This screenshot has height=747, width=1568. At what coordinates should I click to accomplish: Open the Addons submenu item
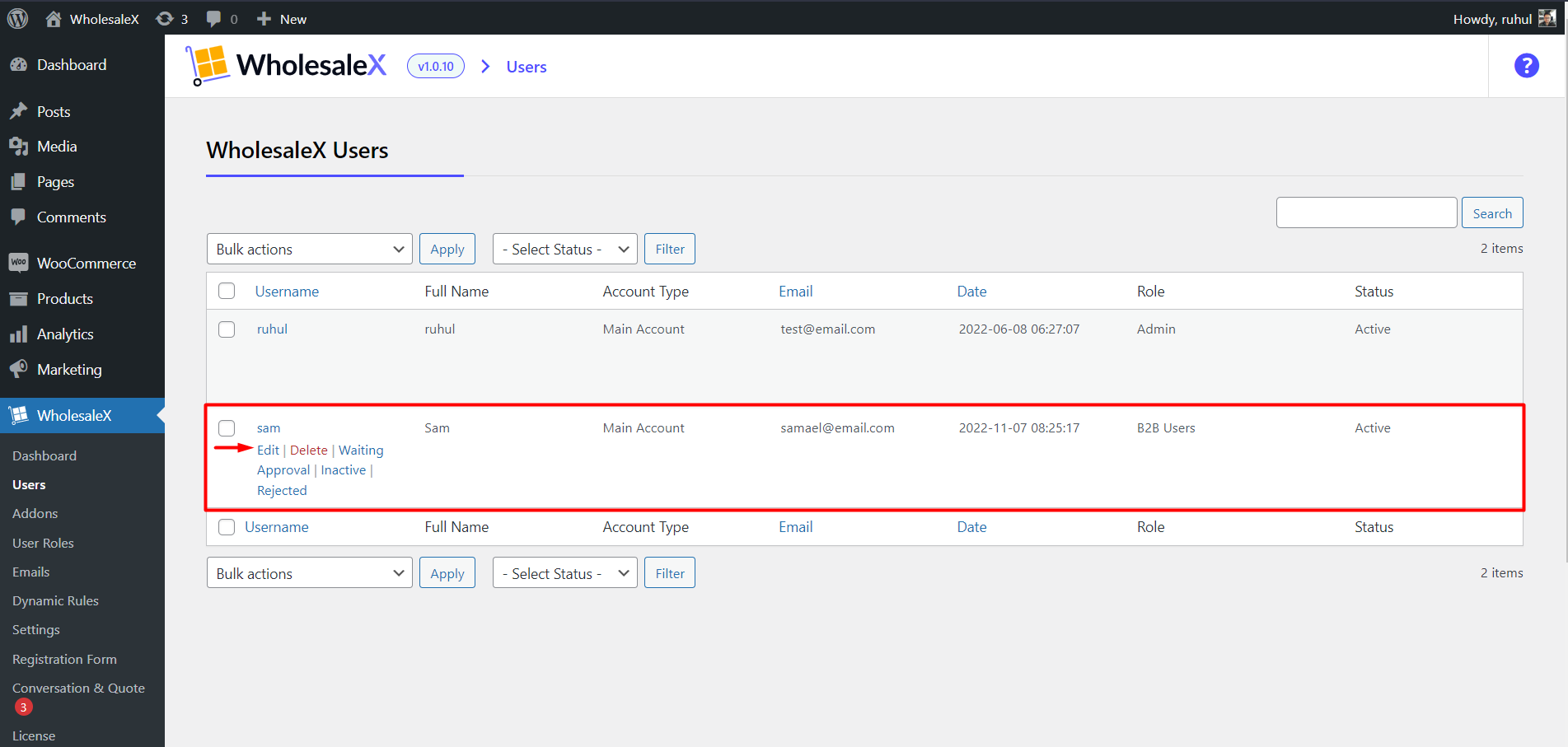coord(35,514)
